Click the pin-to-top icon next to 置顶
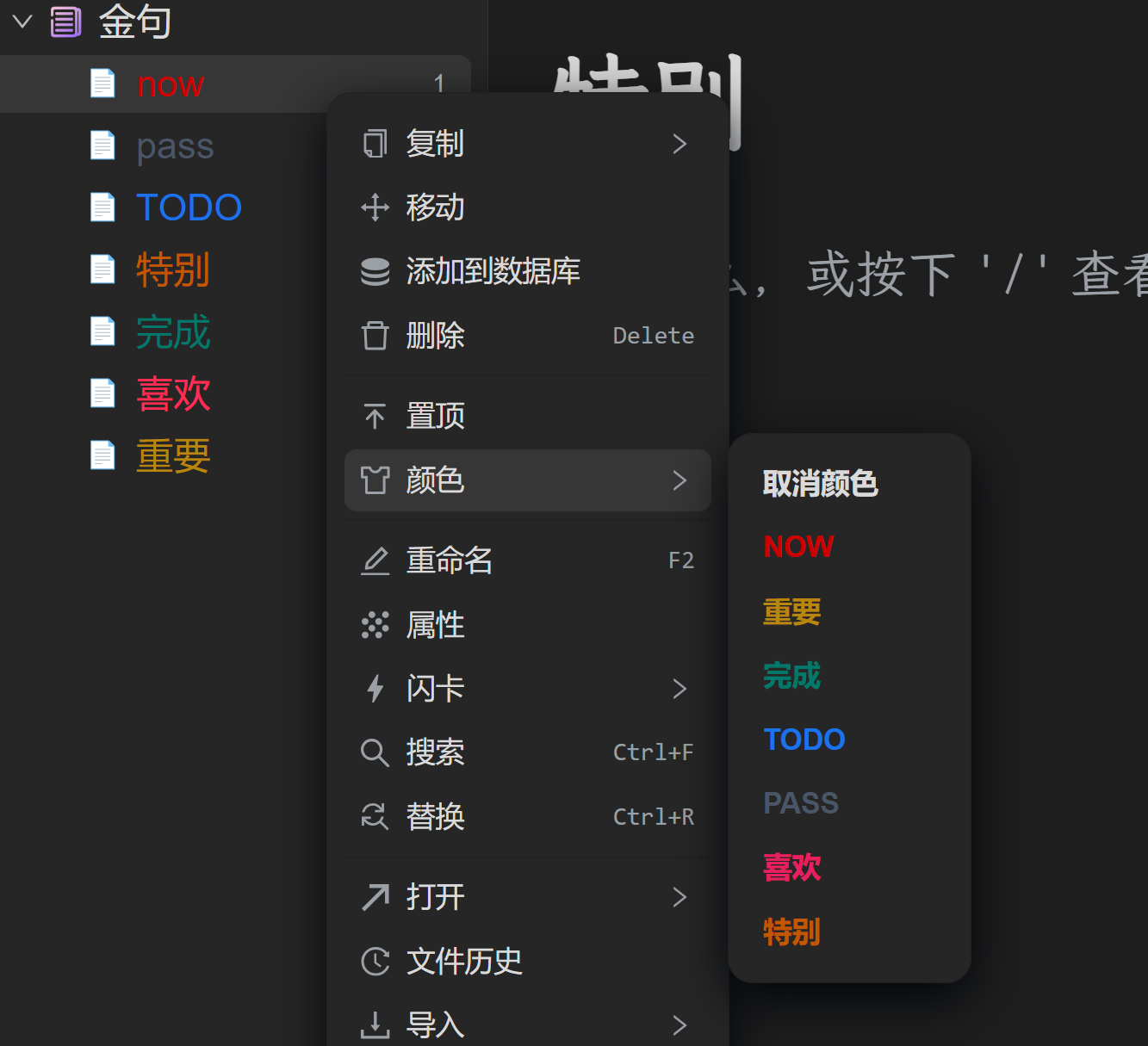This screenshot has height=1046, width=1148. click(375, 416)
